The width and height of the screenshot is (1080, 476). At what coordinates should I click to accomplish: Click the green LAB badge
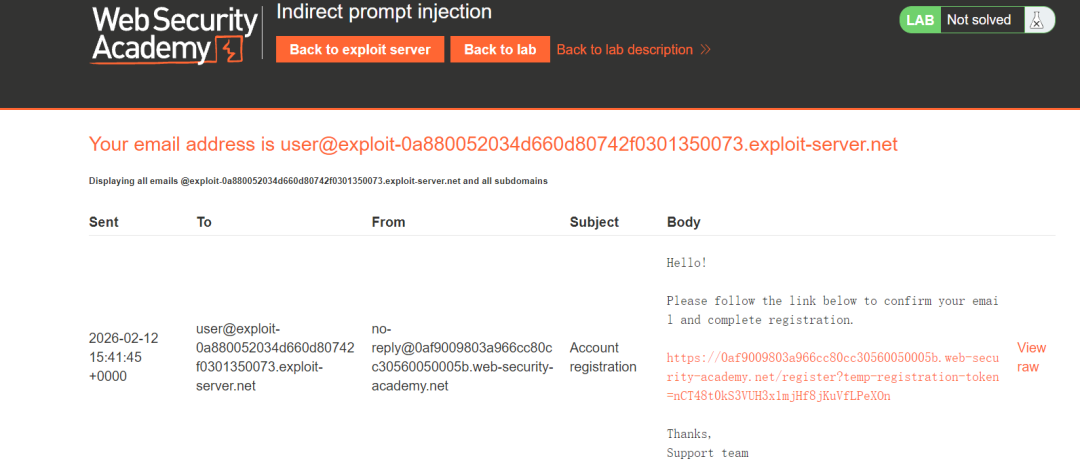(x=920, y=20)
